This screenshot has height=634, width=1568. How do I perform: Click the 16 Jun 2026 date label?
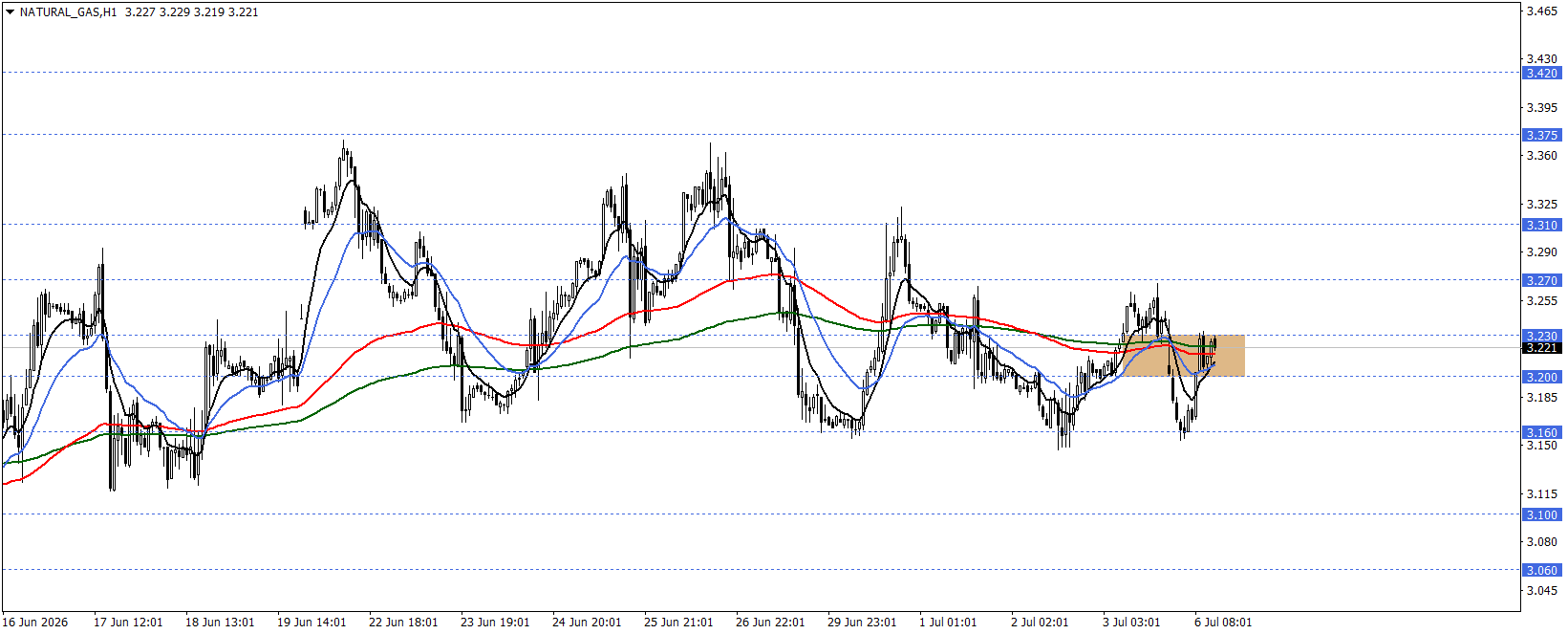pyautogui.click(x=35, y=623)
